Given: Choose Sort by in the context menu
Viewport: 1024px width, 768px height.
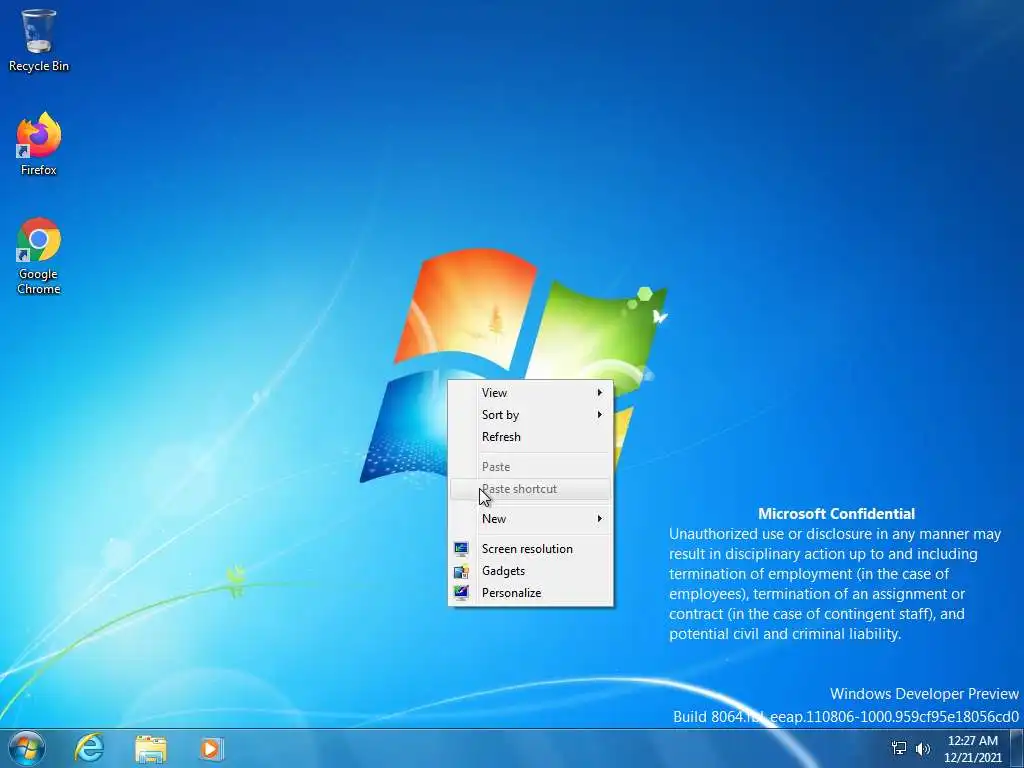Looking at the screenshot, I should tap(530, 415).
